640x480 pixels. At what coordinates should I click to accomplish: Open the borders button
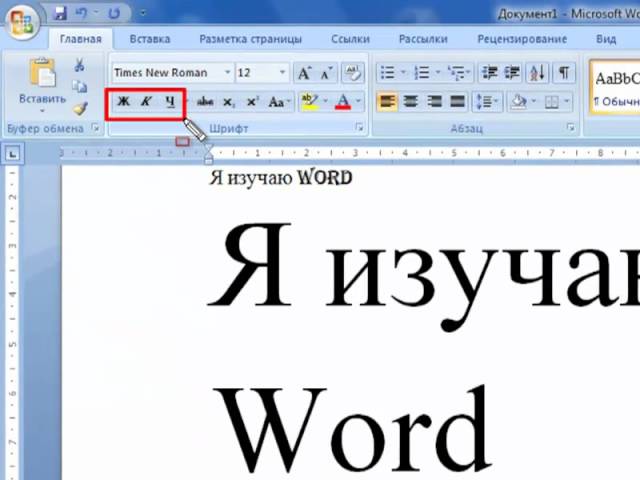tap(551, 102)
